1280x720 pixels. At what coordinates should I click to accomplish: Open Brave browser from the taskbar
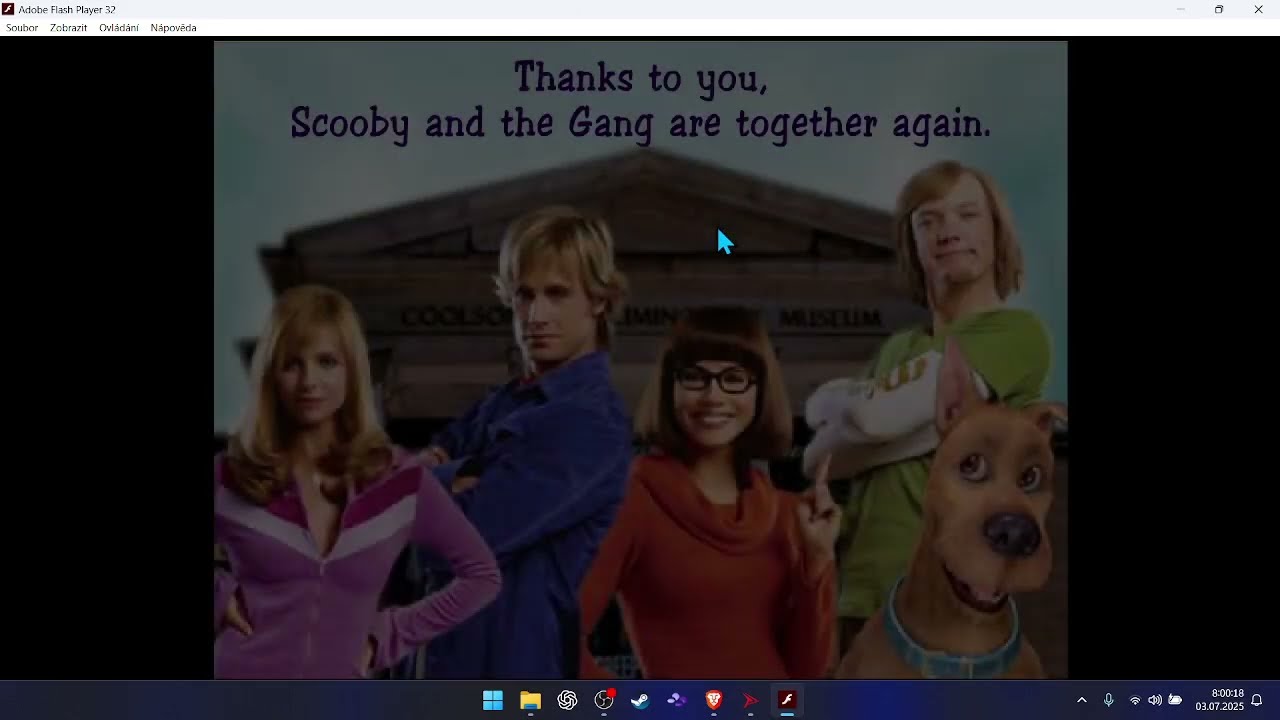click(714, 700)
